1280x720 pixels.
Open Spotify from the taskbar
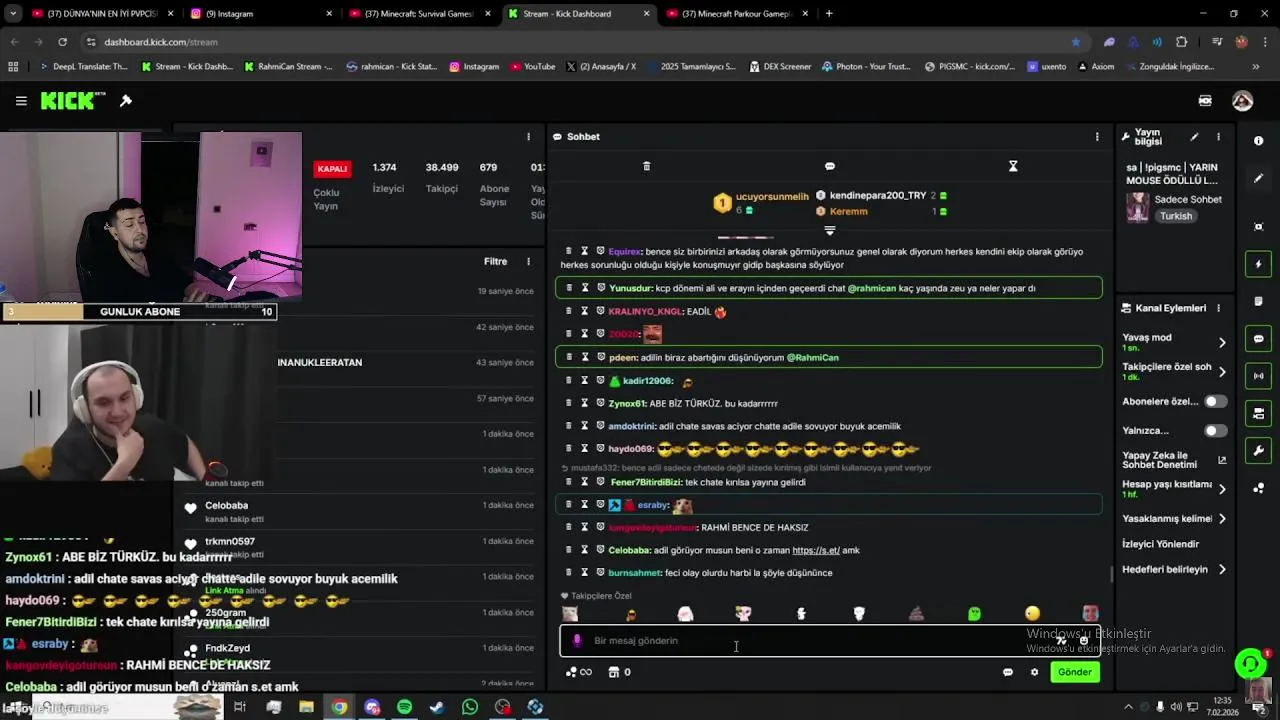coord(404,707)
